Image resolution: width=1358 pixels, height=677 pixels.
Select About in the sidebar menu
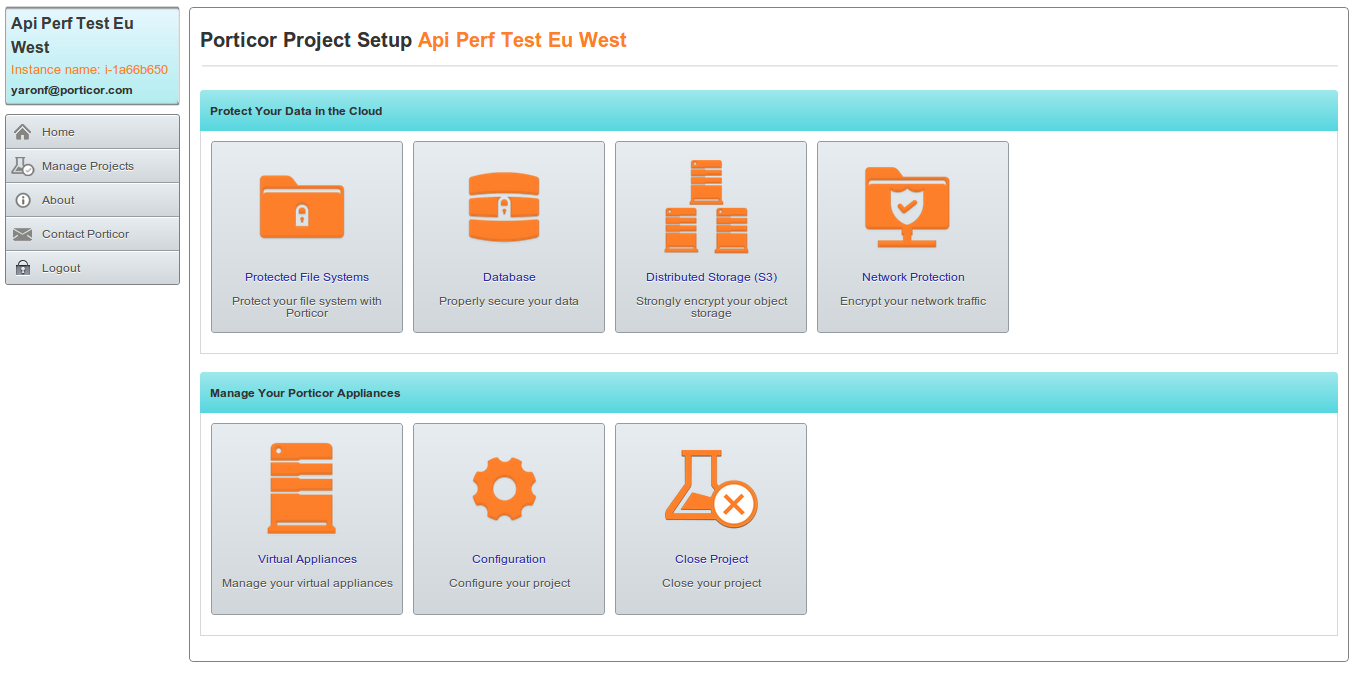(58, 200)
